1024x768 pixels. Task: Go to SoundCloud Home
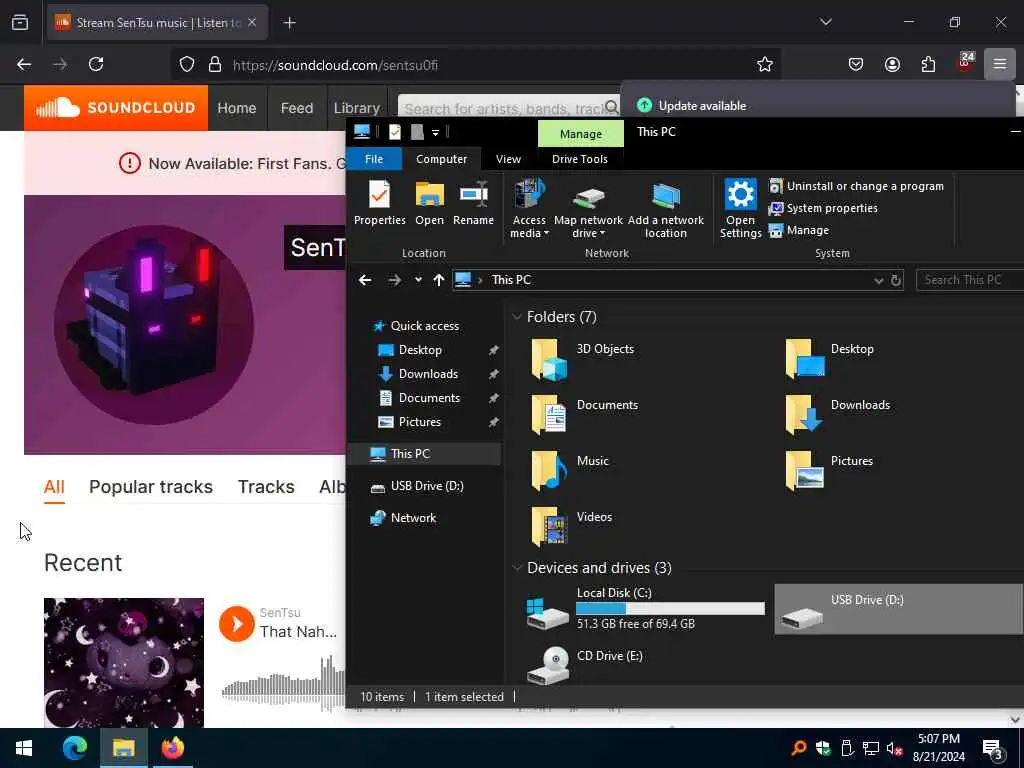(x=236, y=108)
